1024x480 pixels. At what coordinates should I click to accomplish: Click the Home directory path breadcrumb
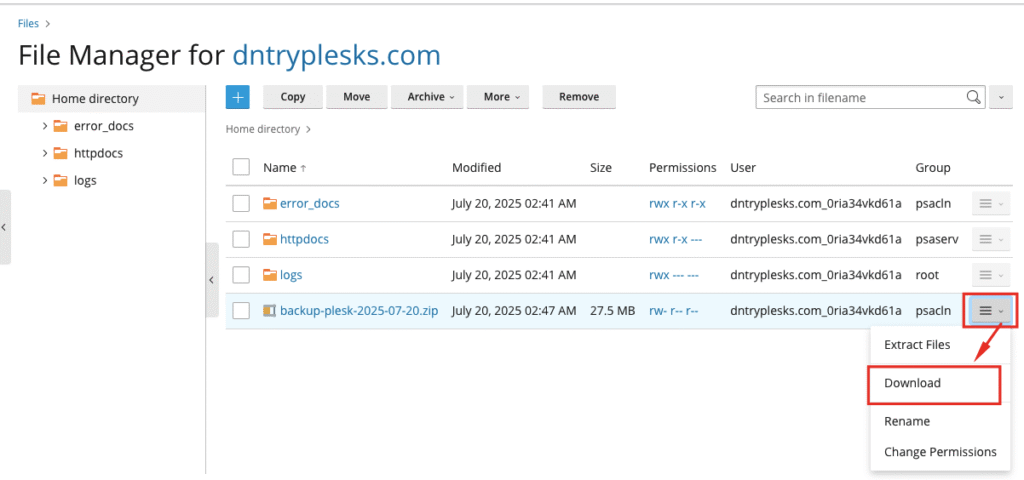coord(263,129)
